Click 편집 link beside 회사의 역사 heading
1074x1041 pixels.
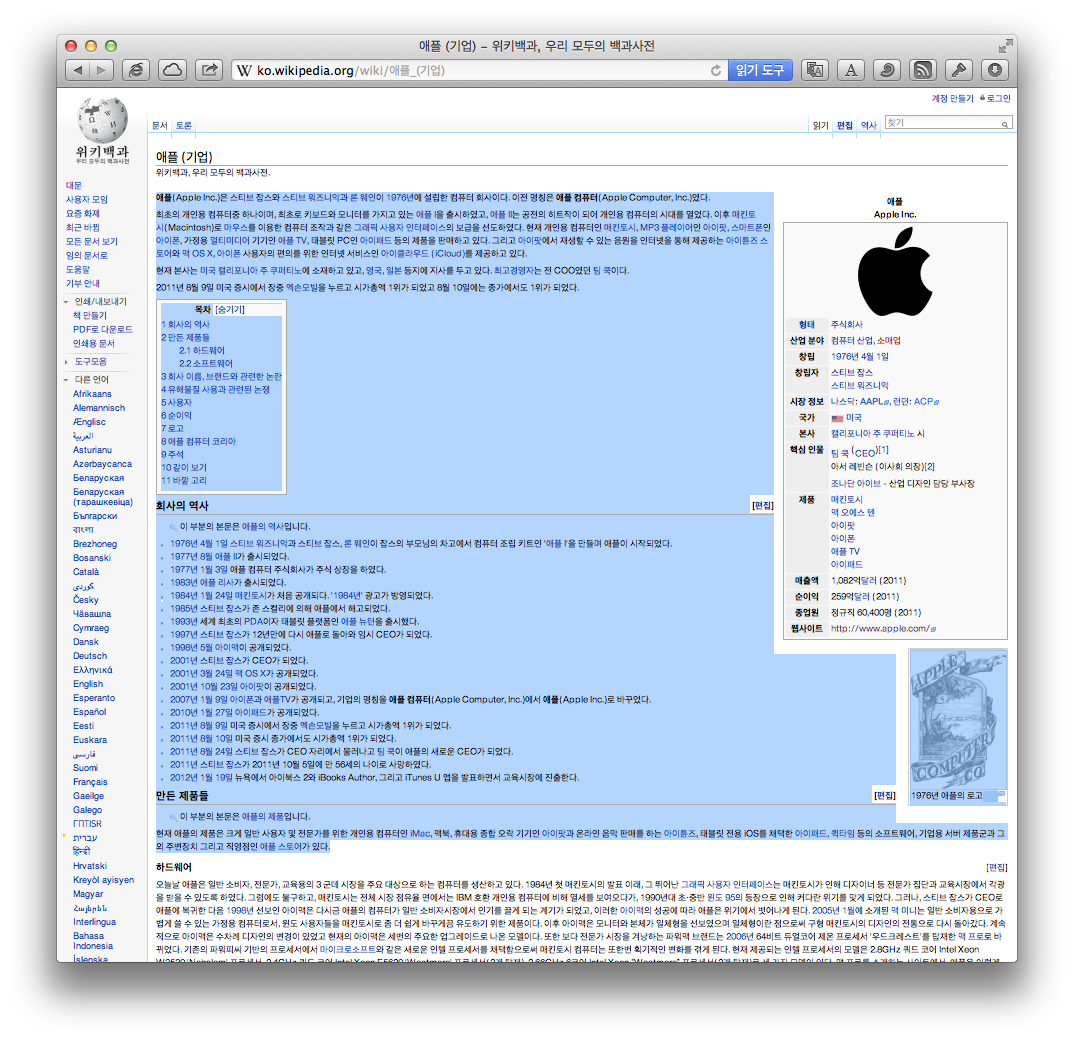coord(762,505)
